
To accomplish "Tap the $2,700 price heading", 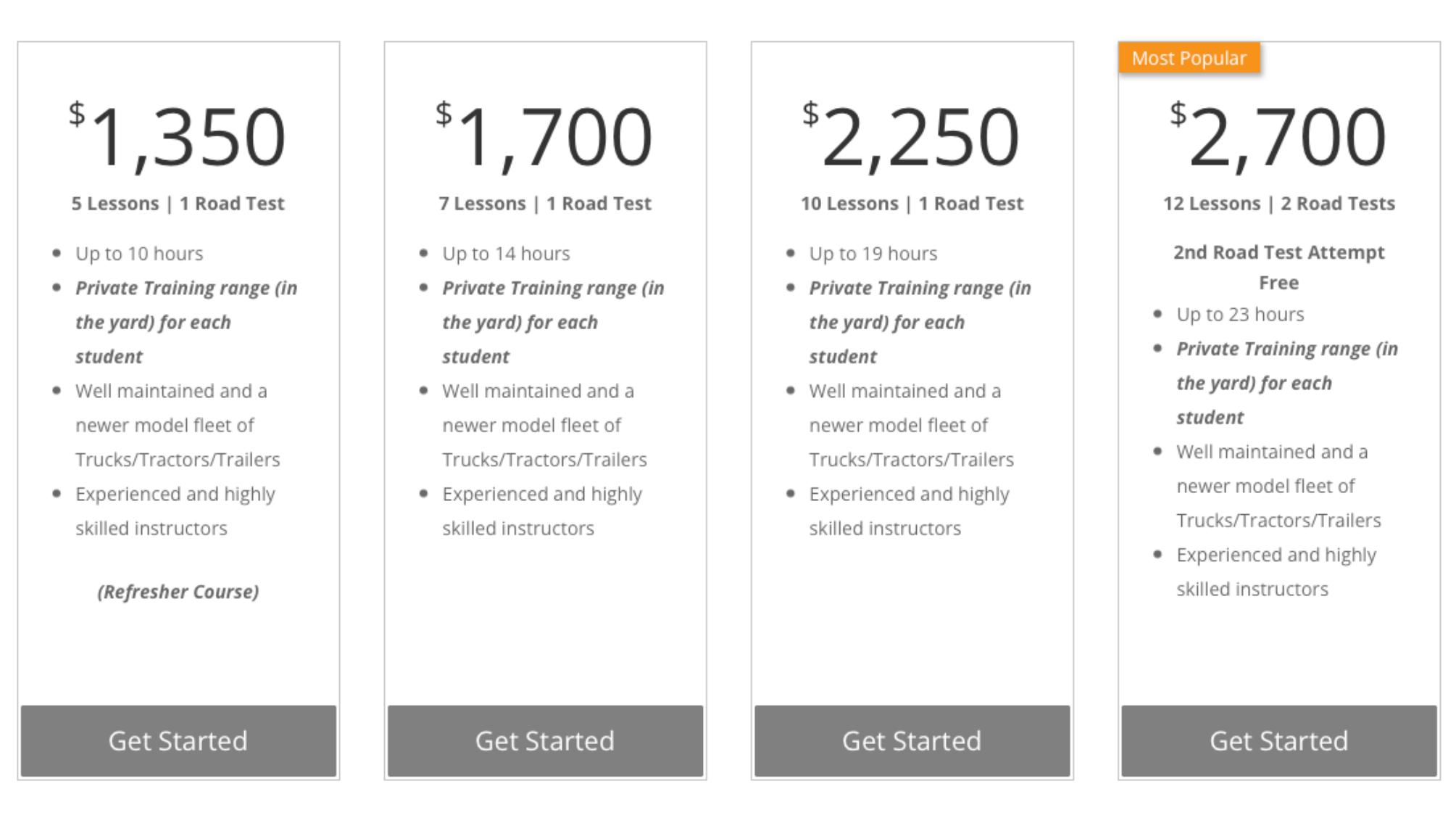I will tap(1278, 136).
